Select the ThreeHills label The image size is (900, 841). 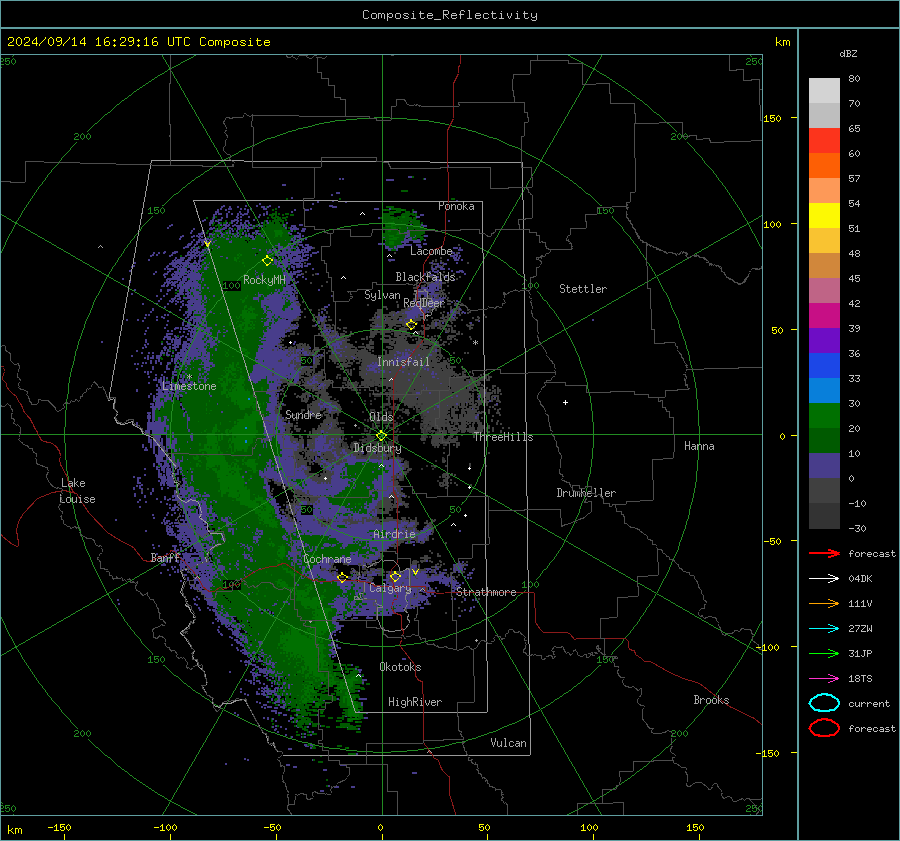(503, 437)
